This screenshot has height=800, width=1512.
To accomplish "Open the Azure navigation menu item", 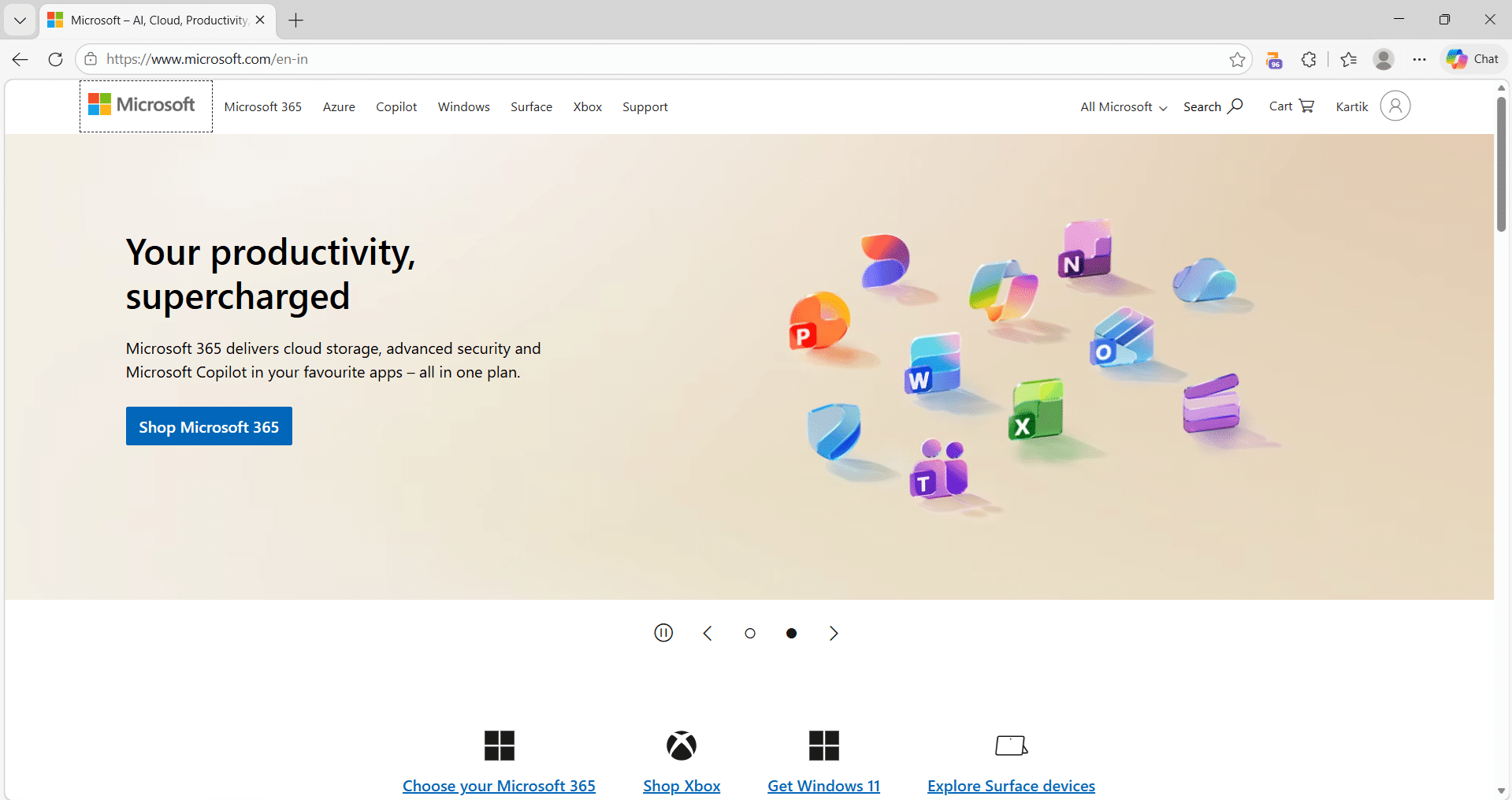I will tap(339, 106).
